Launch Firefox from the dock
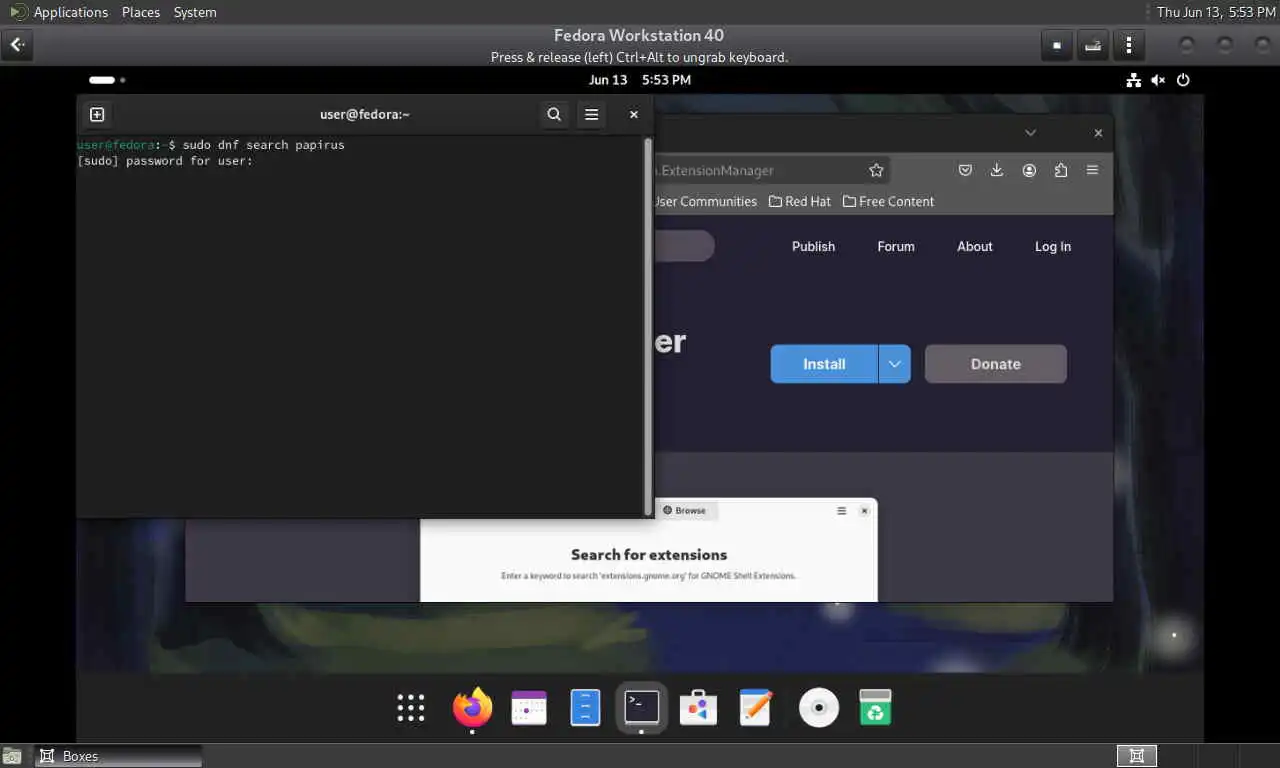The height and width of the screenshot is (768, 1280). point(472,708)
